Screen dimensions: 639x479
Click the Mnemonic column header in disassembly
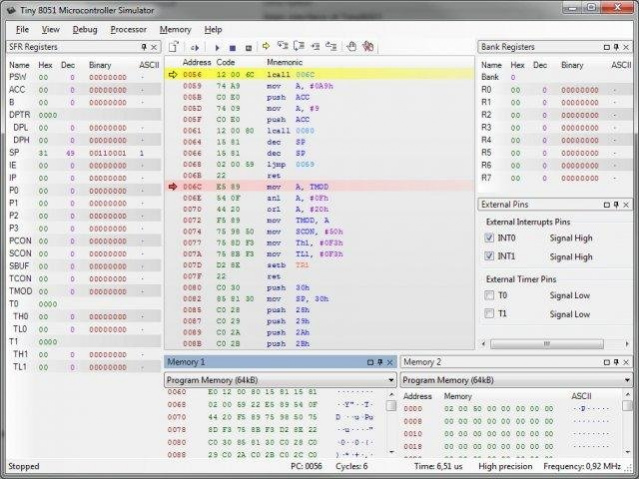point(284,62)
